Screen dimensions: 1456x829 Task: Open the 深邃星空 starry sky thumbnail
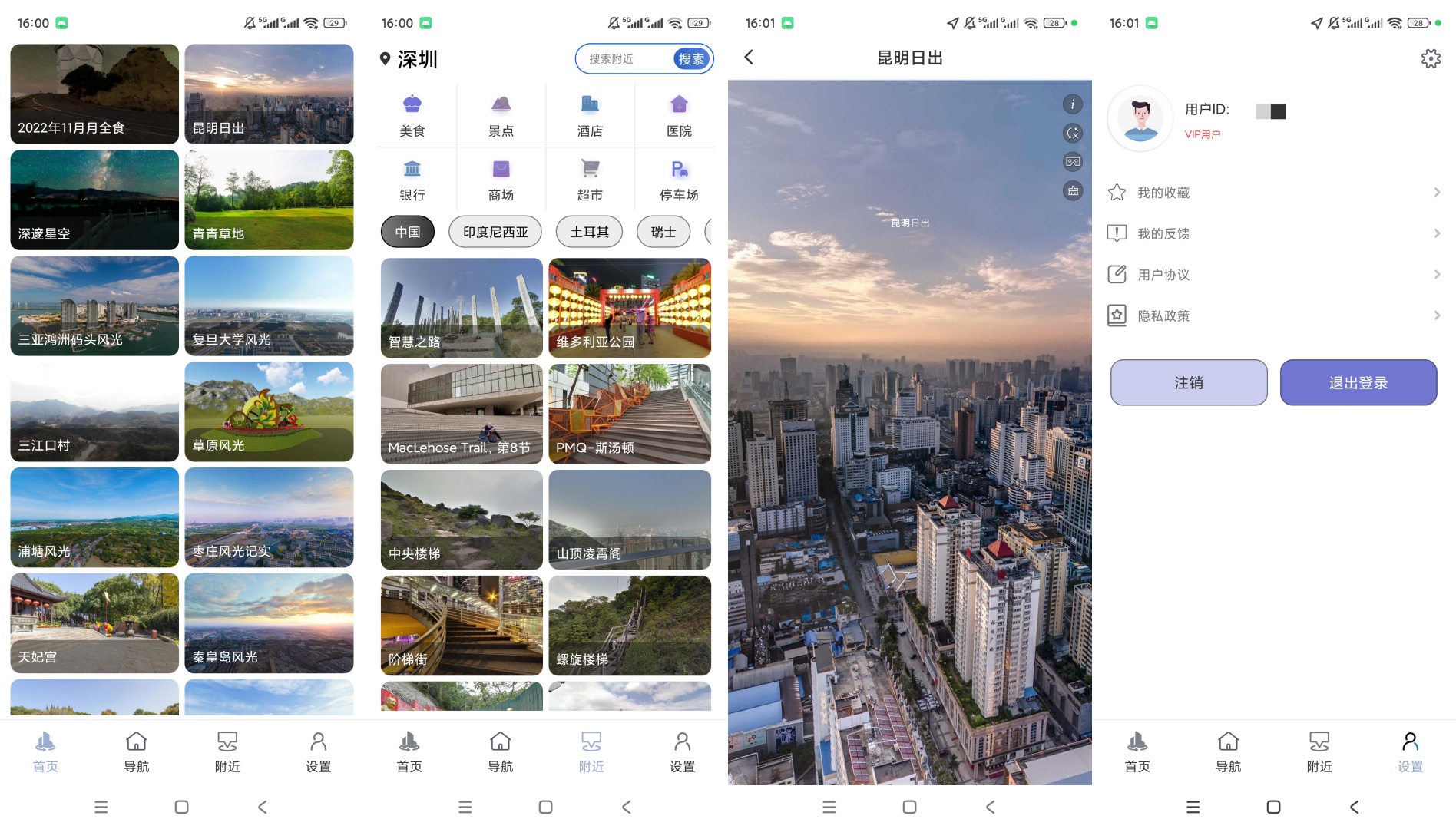(94, 200)
